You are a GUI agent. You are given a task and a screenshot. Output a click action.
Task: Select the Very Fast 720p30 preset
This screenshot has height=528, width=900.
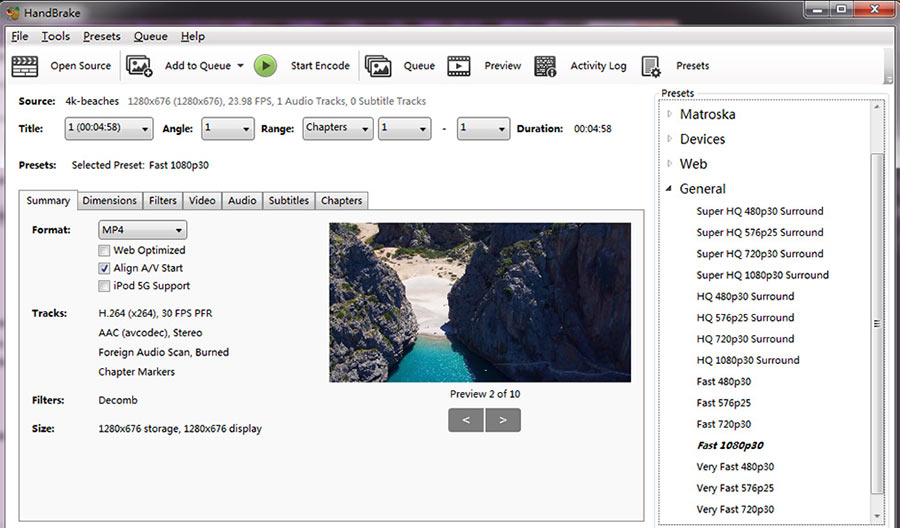tap(735, 509)
